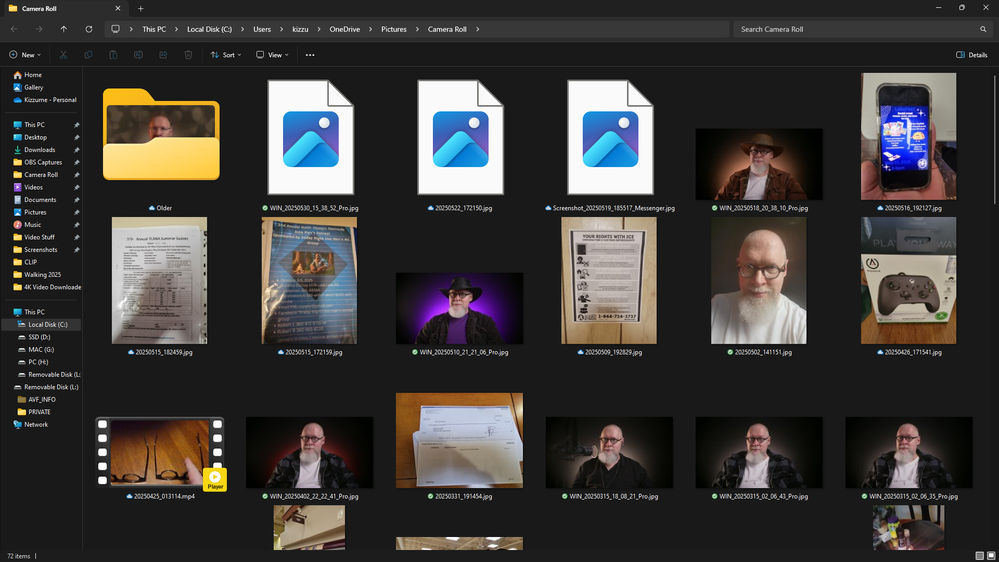Go up one folder with Up arrow
The height and width of the screenshot is (562, 999).
(x=64, y=29)
